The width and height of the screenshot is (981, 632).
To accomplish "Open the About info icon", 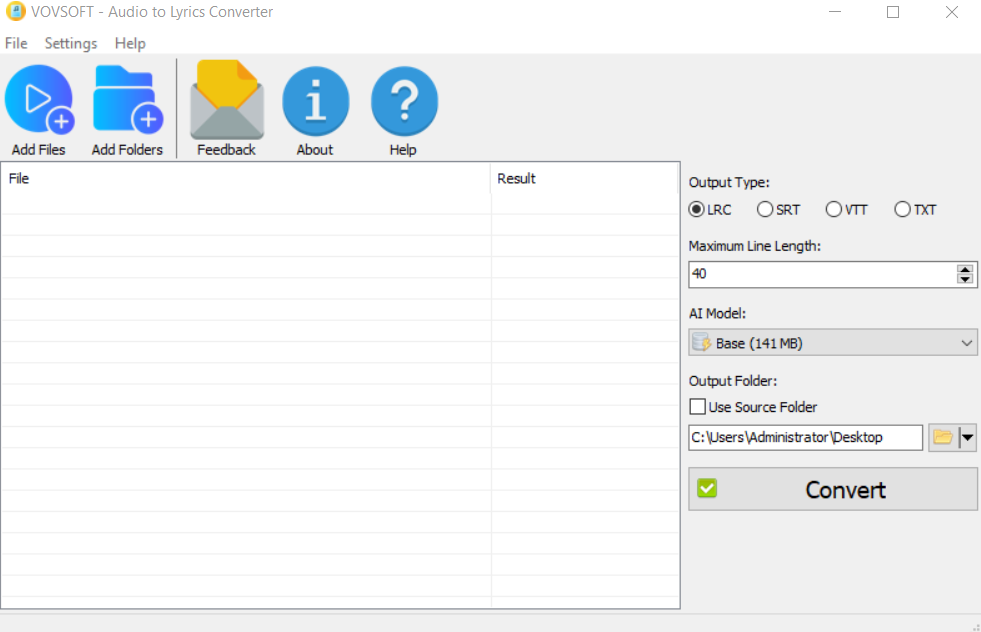I will click(315, 101).
